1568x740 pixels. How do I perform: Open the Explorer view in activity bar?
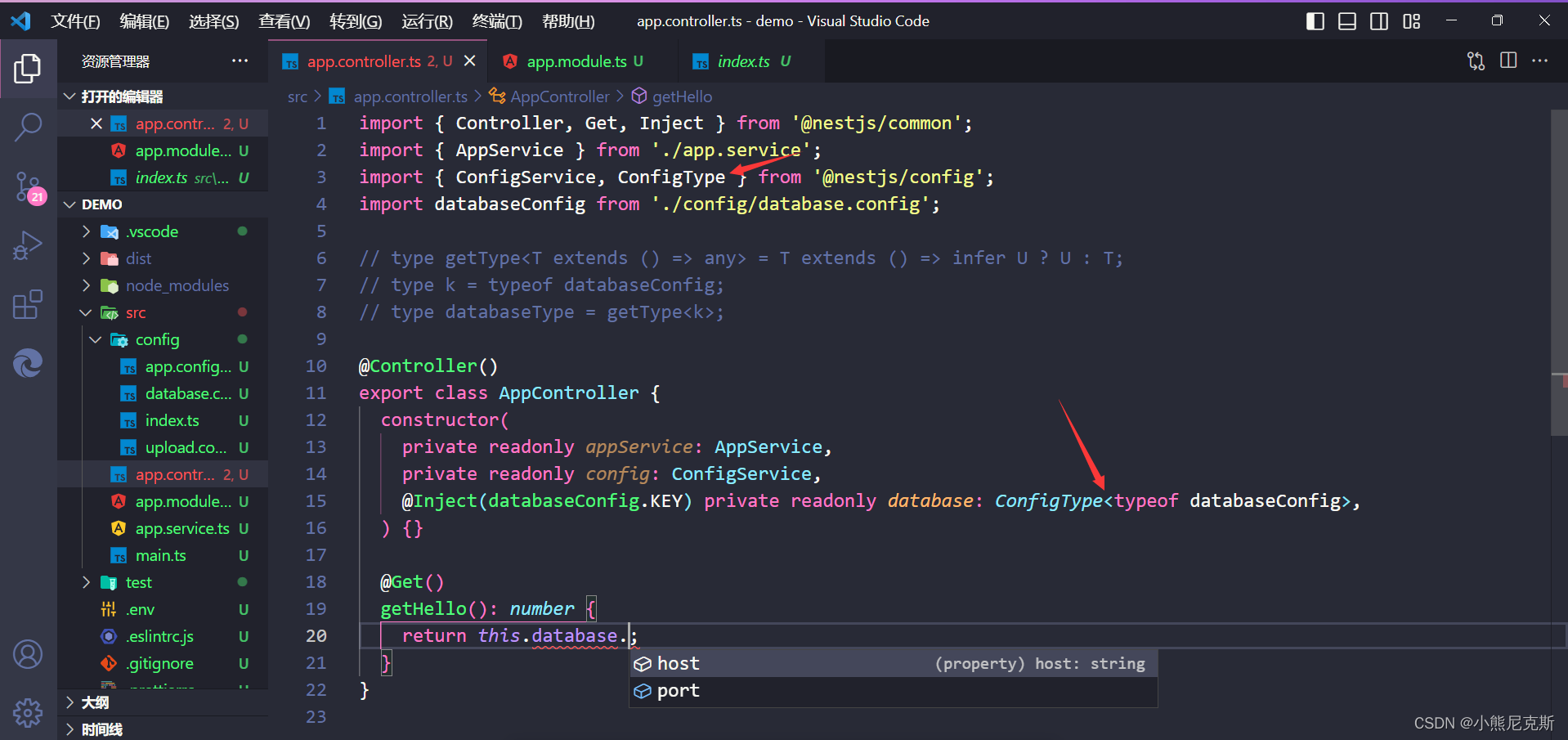coord(28,69)
